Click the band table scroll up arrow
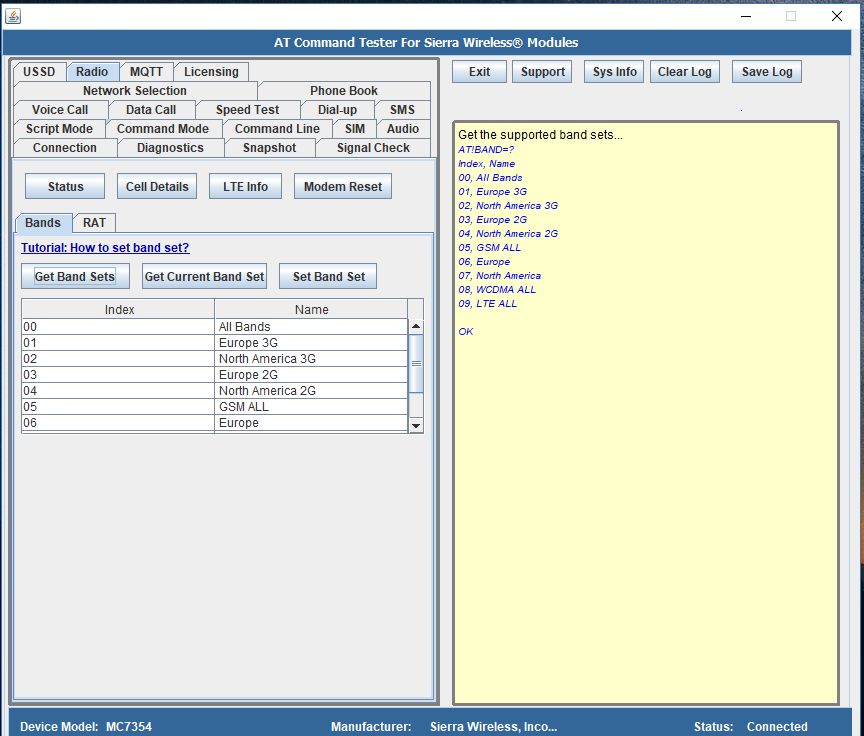Viewport: 864px width, 736px height. [x=416, y=327]
